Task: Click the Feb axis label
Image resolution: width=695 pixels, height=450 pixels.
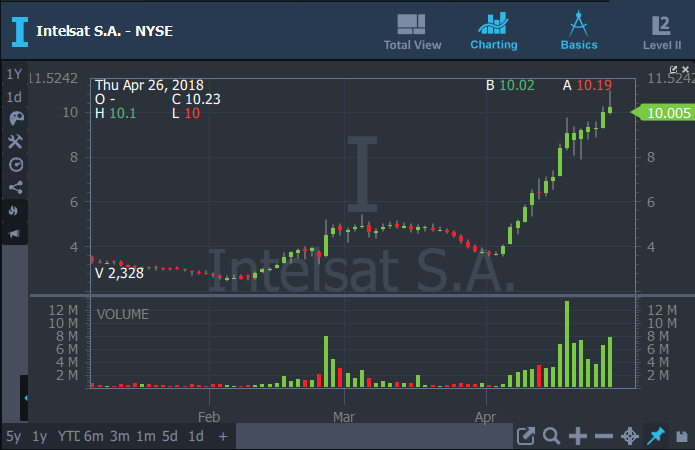Action: click(209, 417)
